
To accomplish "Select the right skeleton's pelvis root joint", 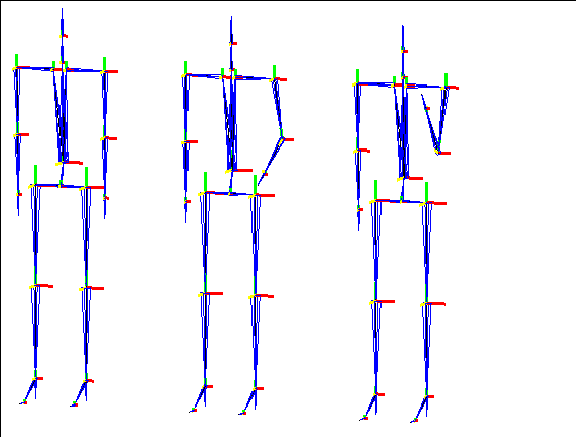I will 402,201.
